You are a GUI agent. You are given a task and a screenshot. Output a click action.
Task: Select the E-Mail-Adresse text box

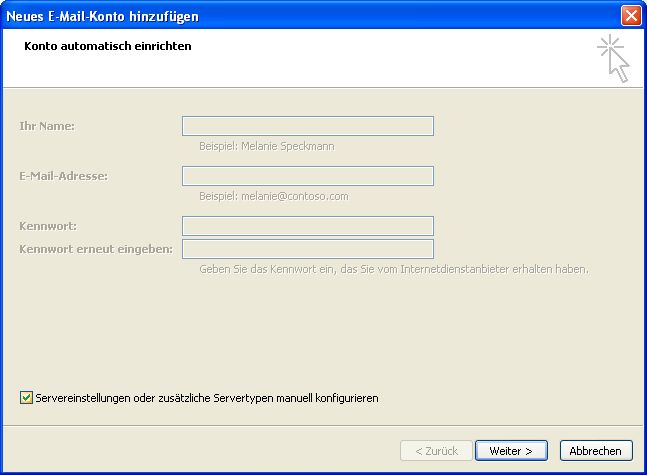point(307,176)
